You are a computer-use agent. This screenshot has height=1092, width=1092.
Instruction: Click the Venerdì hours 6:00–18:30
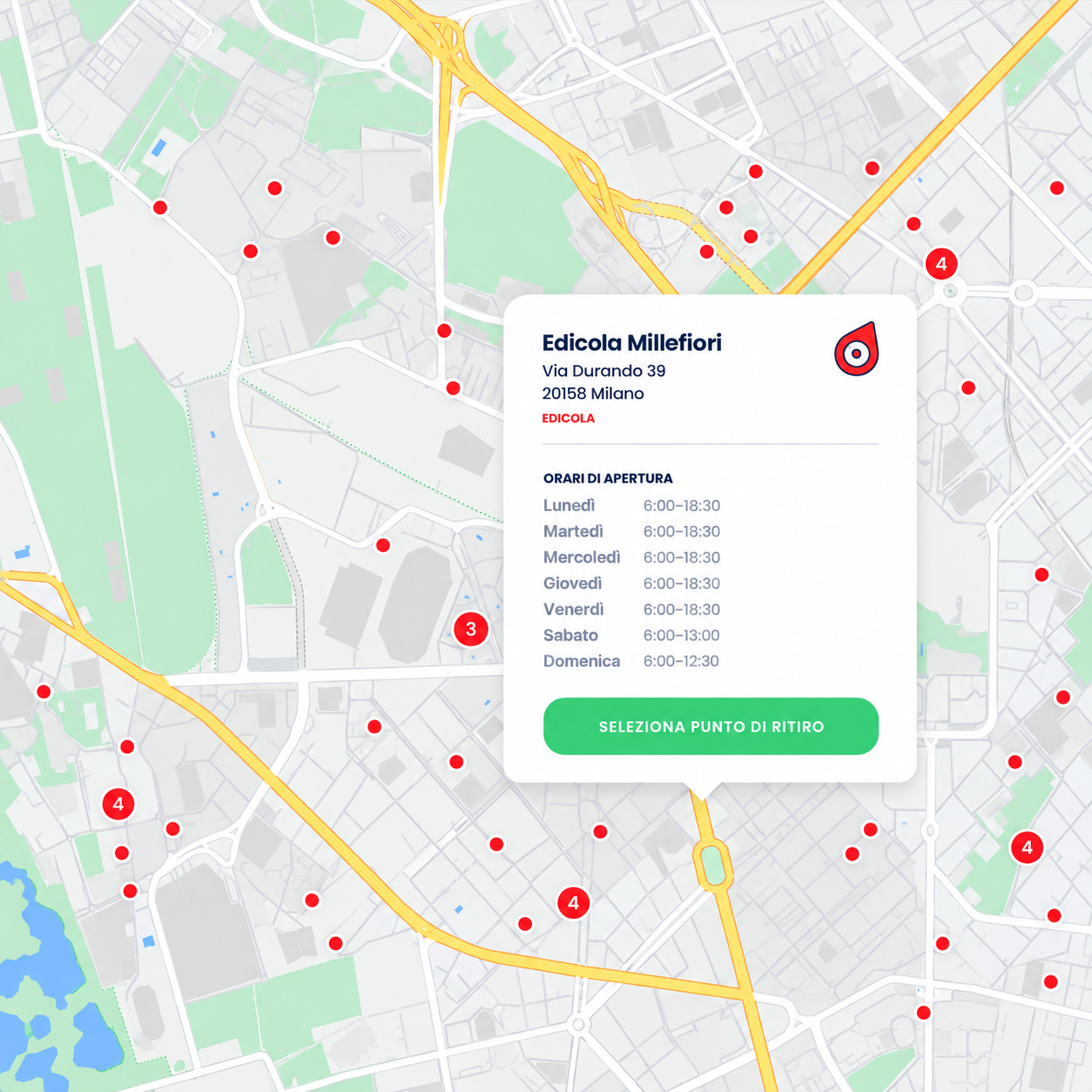coord(682,610)
